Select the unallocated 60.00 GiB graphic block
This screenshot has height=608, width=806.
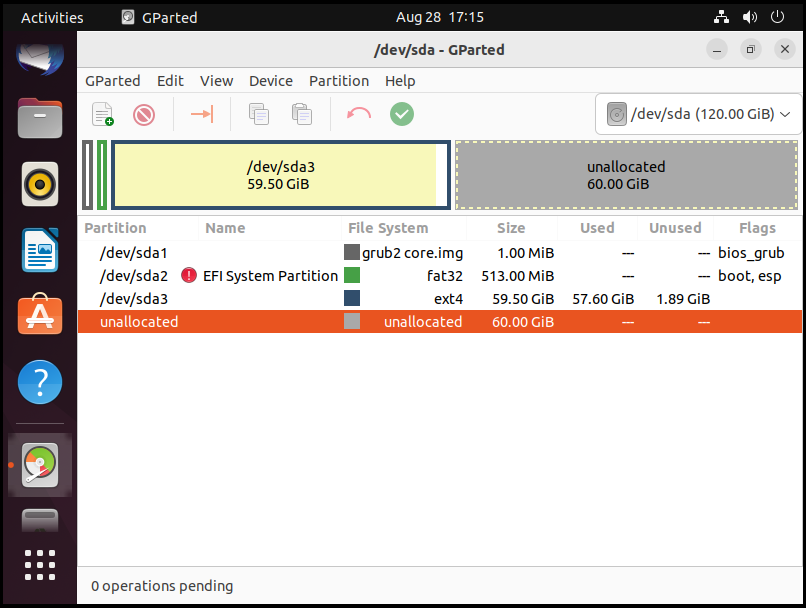coord(626,175)
